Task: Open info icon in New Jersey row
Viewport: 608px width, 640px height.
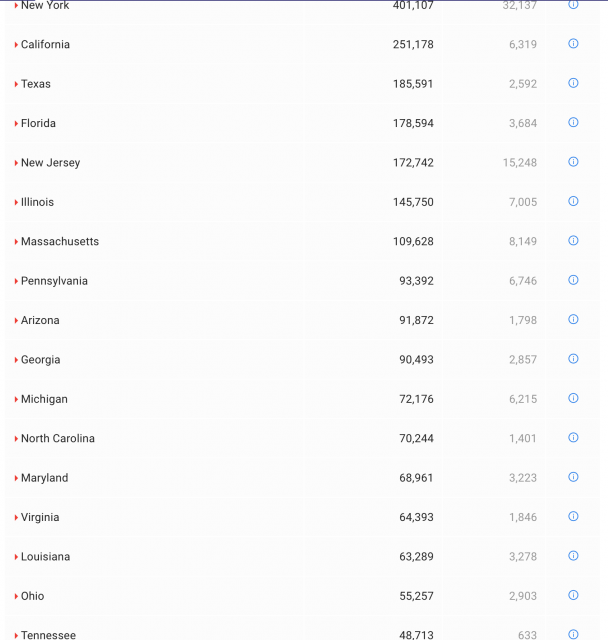Action: tap(573, 162)
